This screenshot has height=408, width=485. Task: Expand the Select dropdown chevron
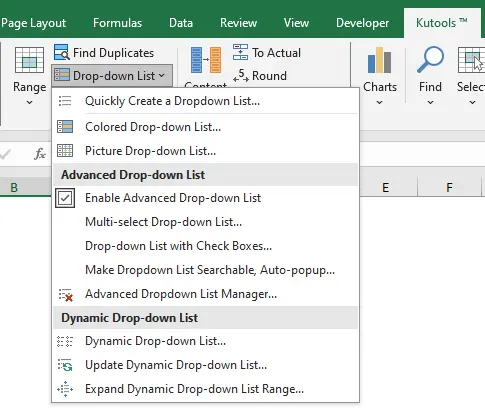point(472,102)
